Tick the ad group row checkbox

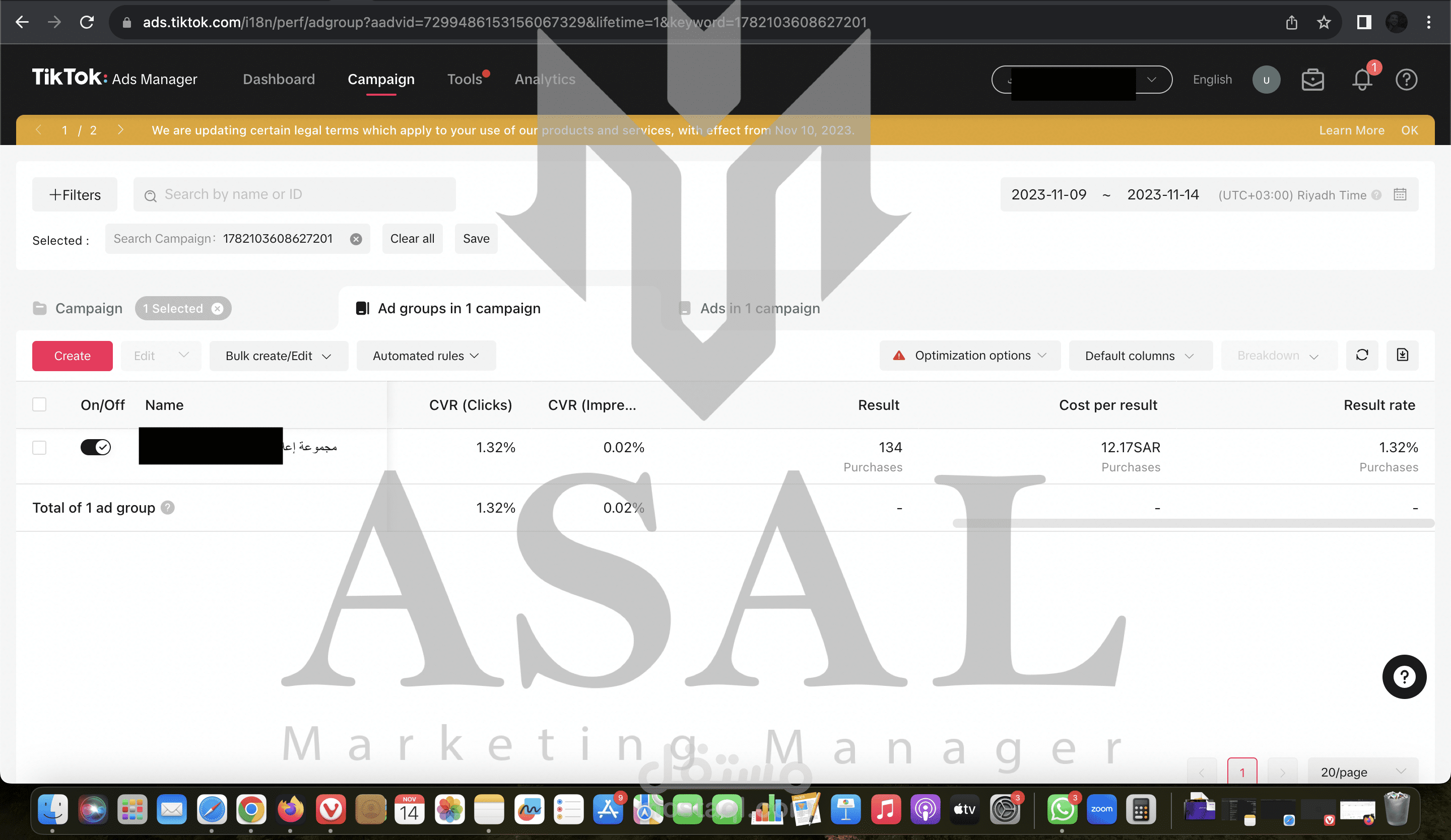39,447
